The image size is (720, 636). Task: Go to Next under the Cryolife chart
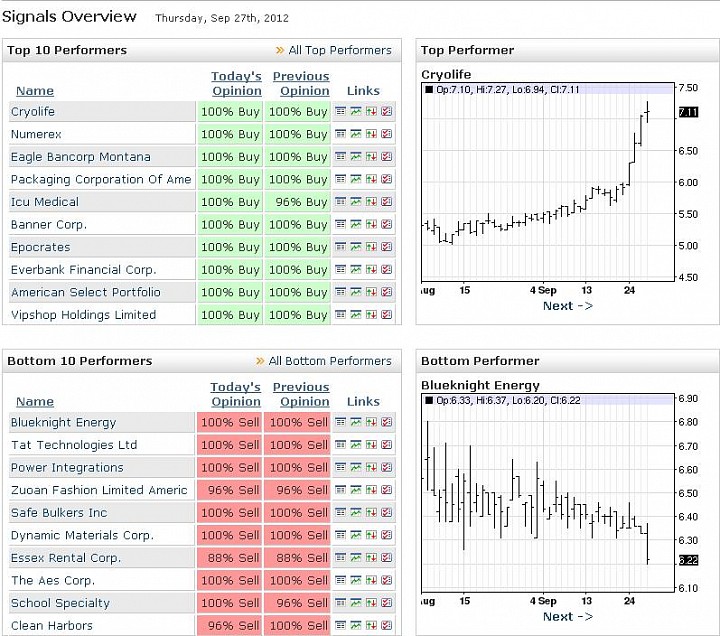pos(568,306)
